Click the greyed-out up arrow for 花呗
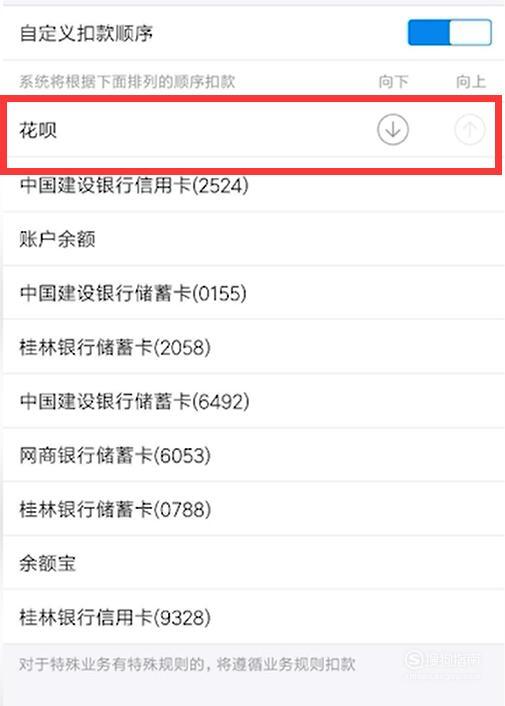The width and height of the screenshot is (505, 706). tap(469, 130)
